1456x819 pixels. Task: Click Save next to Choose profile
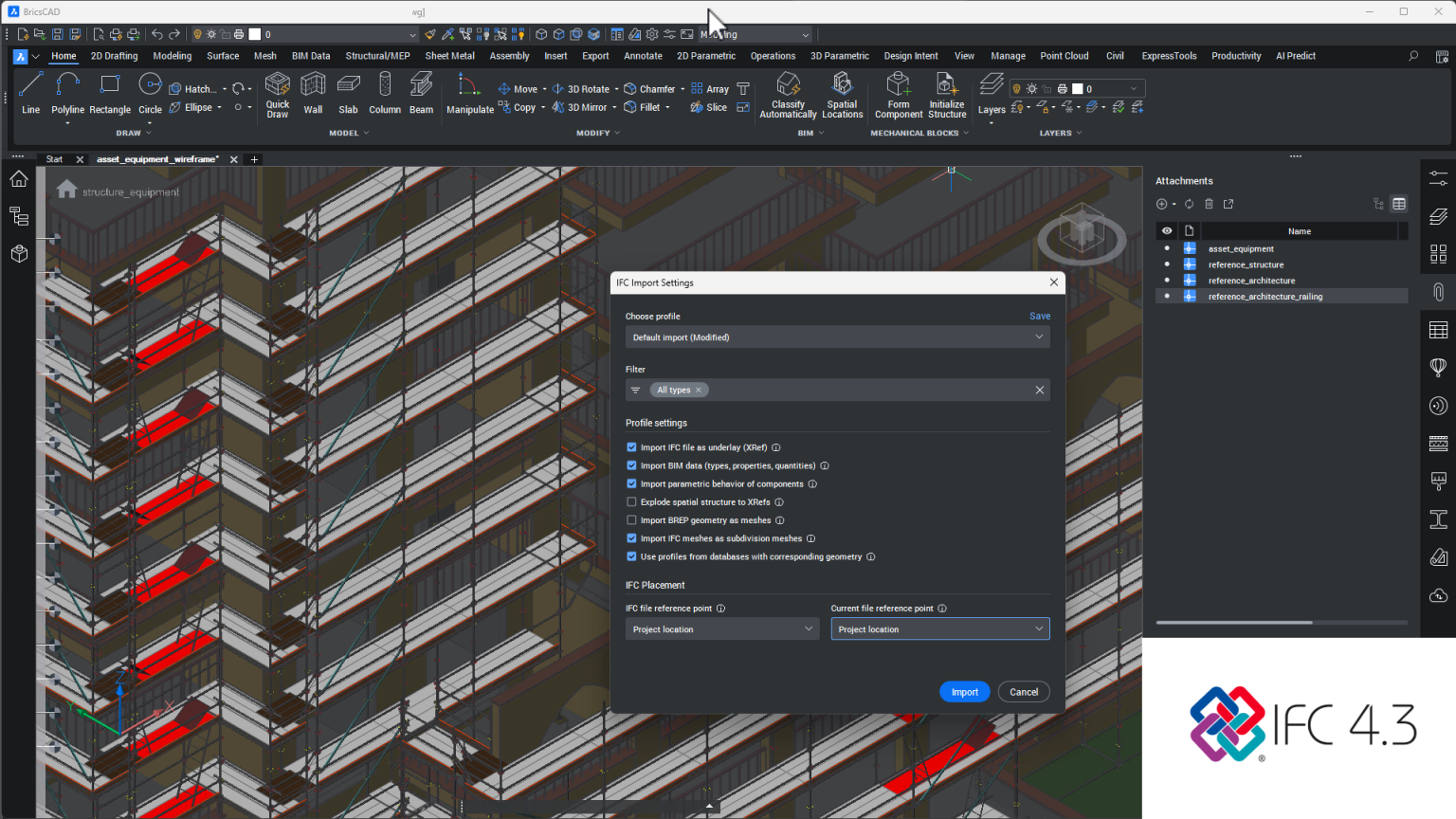click(1039, 316)
